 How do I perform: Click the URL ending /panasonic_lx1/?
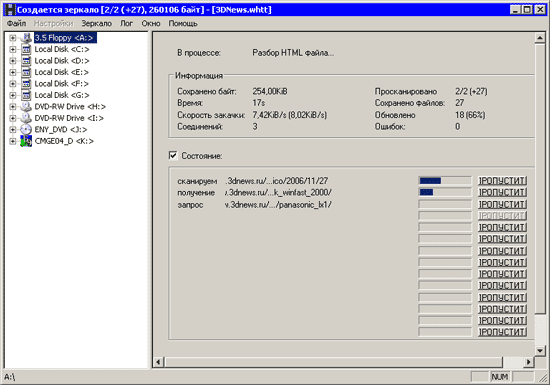tap(278, 204)
